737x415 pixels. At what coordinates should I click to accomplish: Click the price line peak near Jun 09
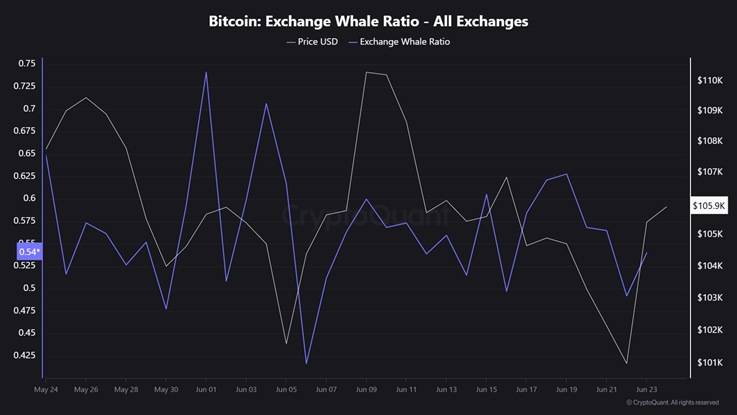[368, 72]
